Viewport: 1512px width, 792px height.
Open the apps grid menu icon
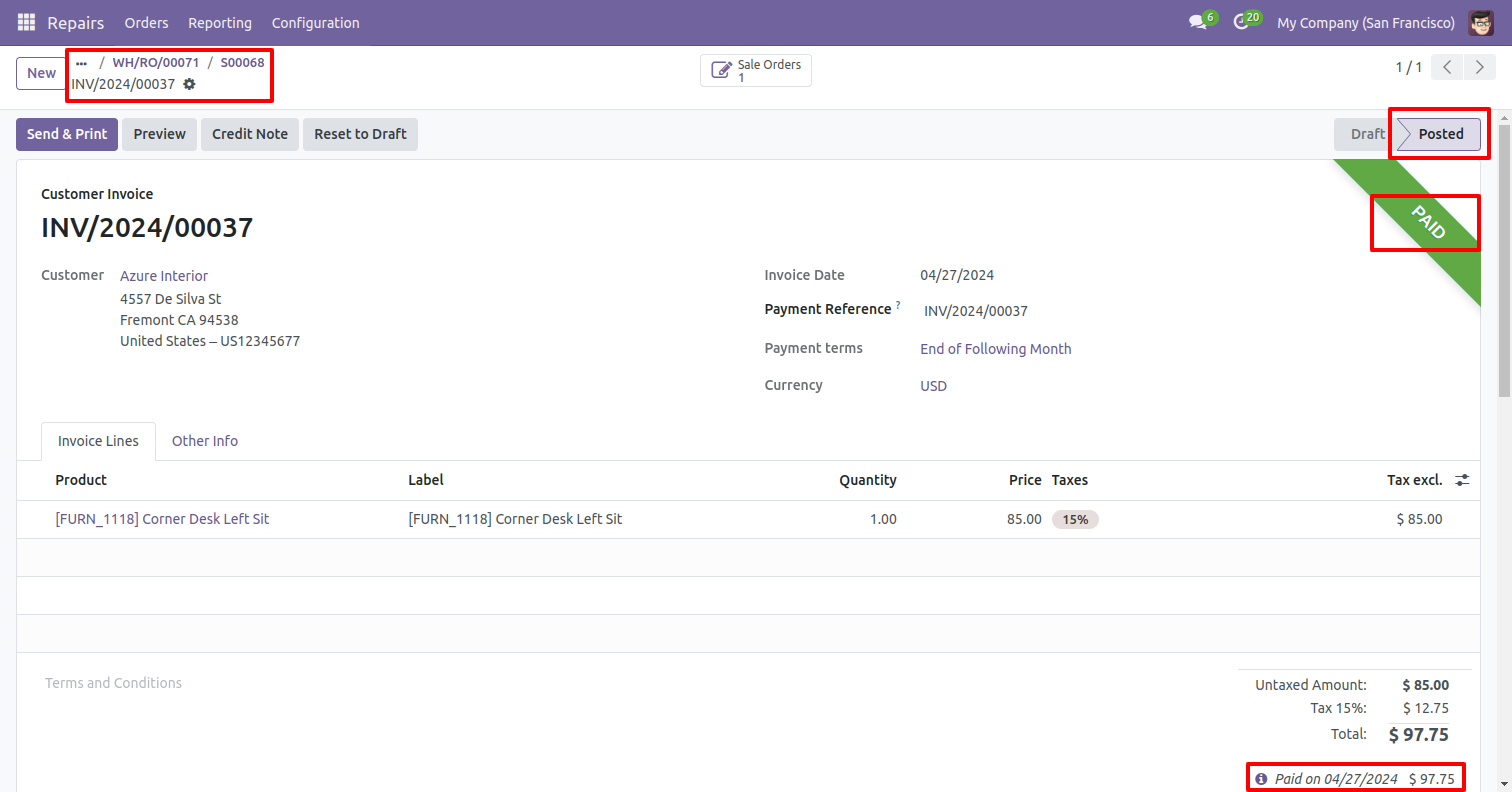click(x=26, y=22)
